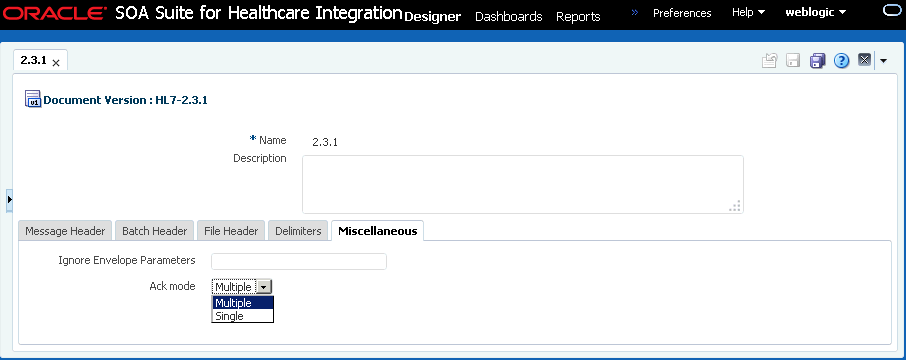Click the ORACLE logo text
This screenshot has height=360, width=906.
point(55,13)
